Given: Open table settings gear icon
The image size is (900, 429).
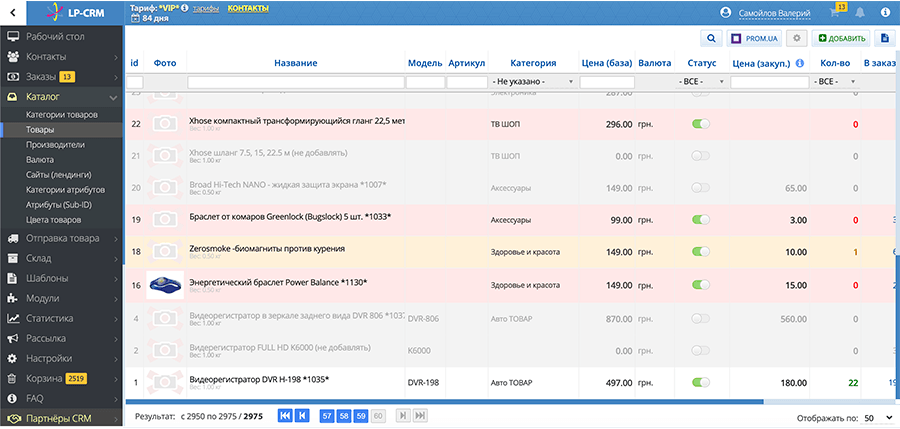Looking at the screenshot, I should pyautogui.click(x=797, y=38).
